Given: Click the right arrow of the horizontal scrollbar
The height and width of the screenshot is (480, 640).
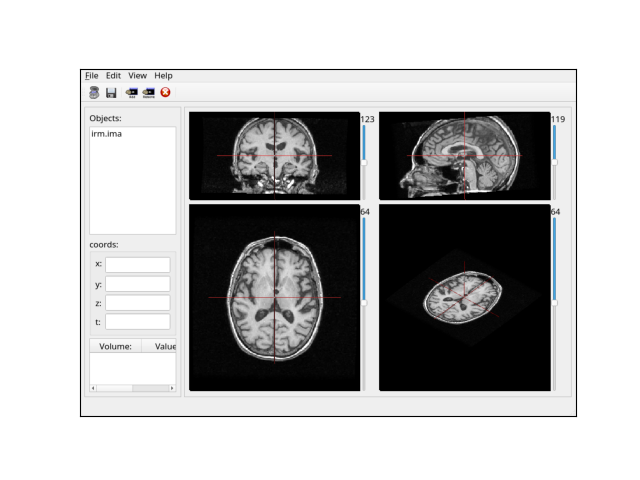Looking at the screenshot, I should tap(172, 388).
